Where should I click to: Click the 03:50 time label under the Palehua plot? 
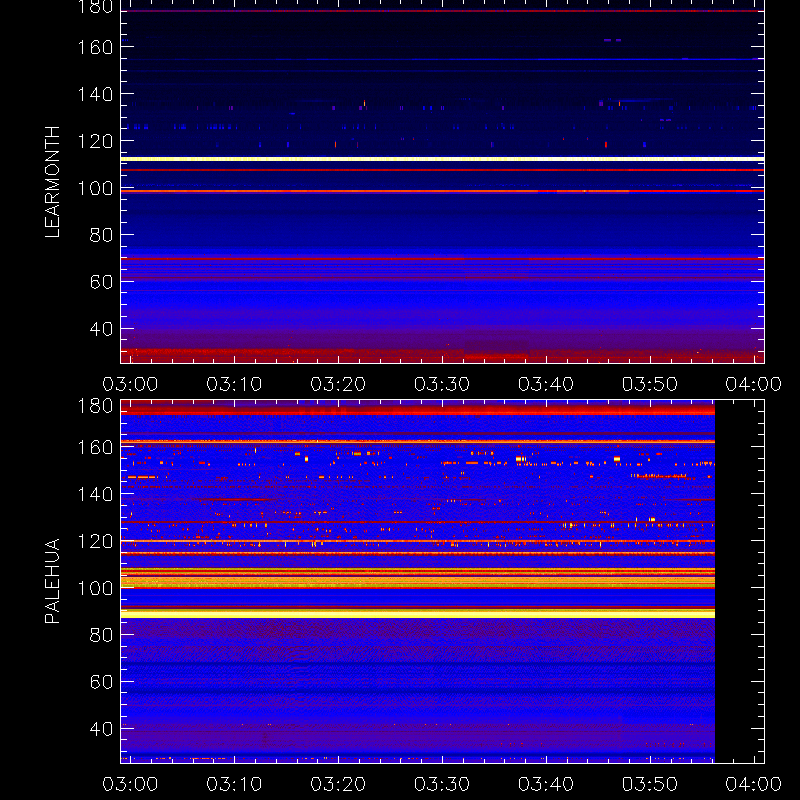[649, 784]
